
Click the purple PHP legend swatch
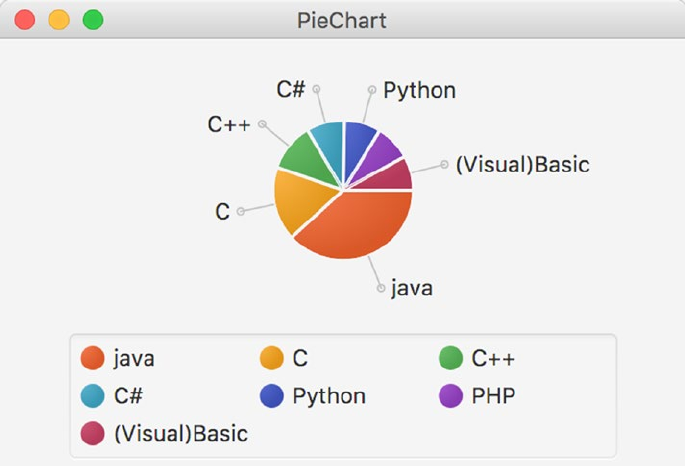click(451, 396)
